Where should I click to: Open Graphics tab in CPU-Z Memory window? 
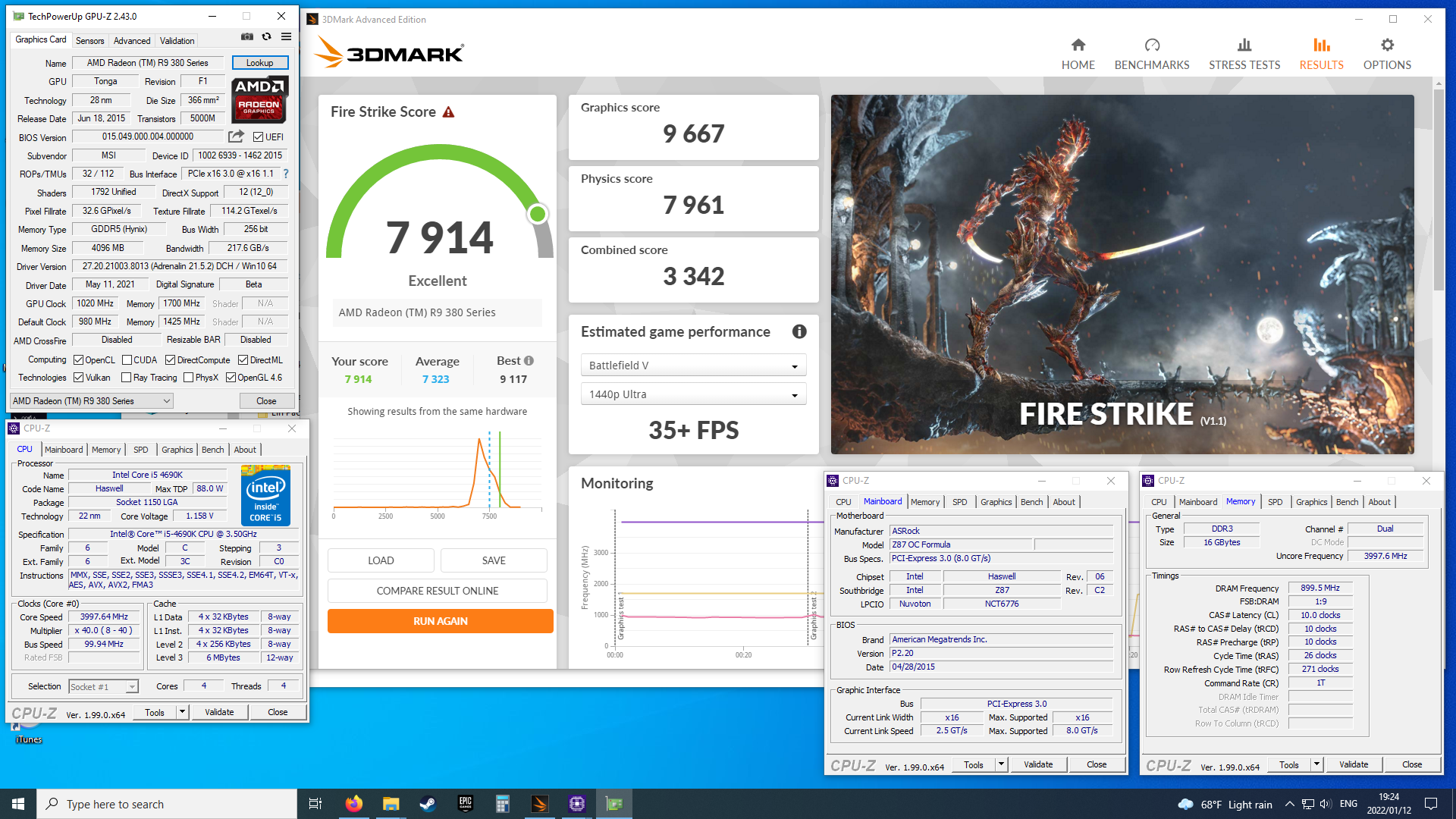[x=1311, y=502]
